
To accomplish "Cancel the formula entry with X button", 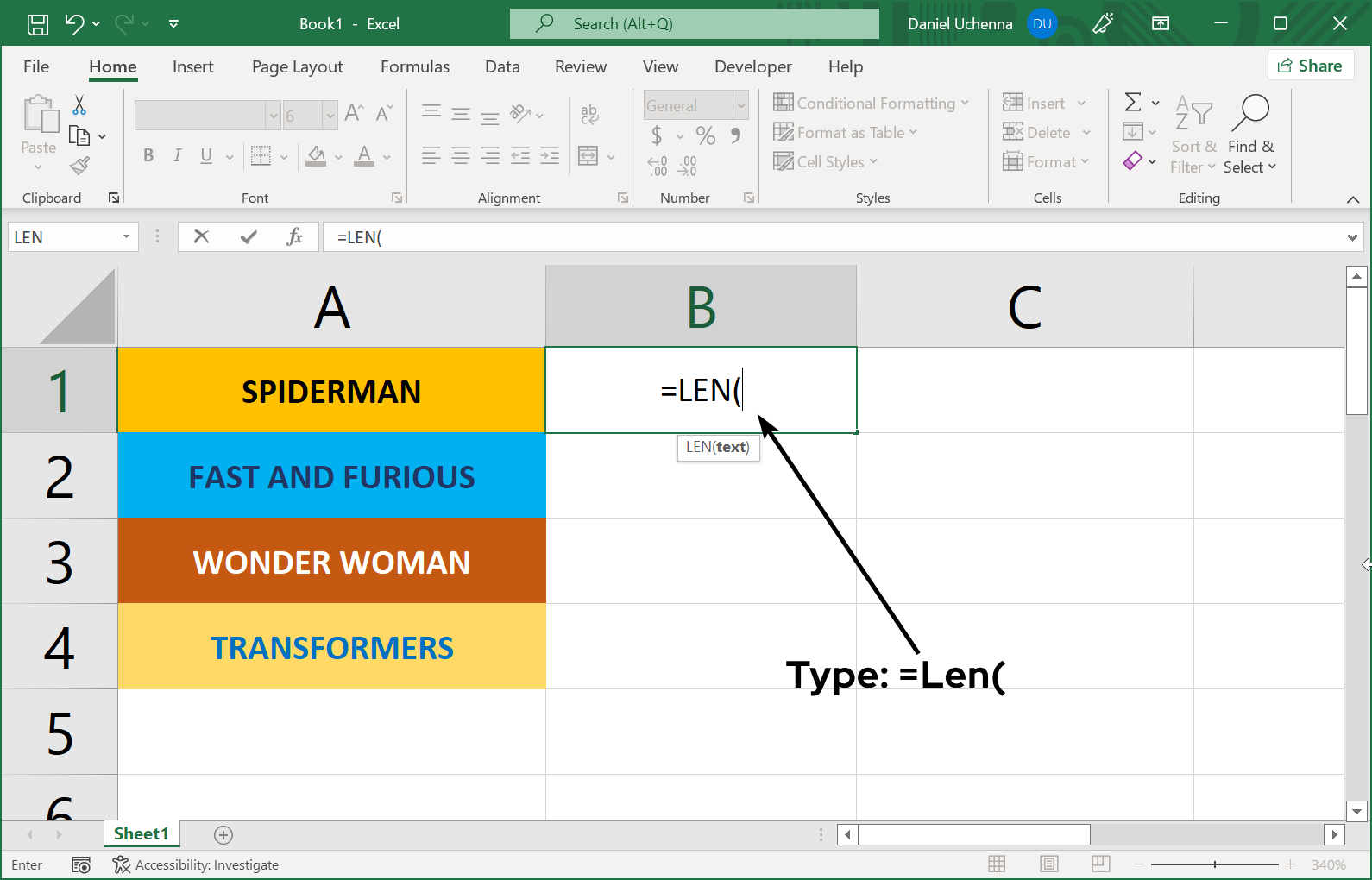I will [x=202, y=236].
